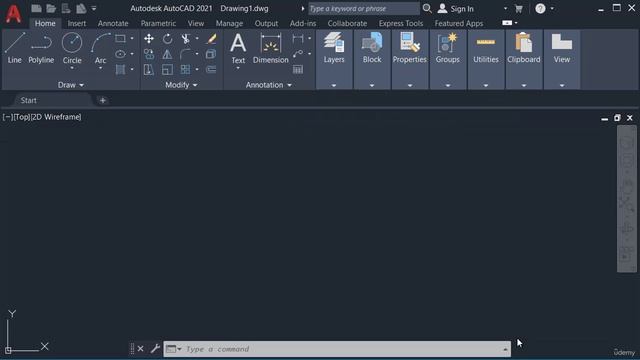Open the Layers panel icon
Screen dimensions: 640x360
point(334,42)
